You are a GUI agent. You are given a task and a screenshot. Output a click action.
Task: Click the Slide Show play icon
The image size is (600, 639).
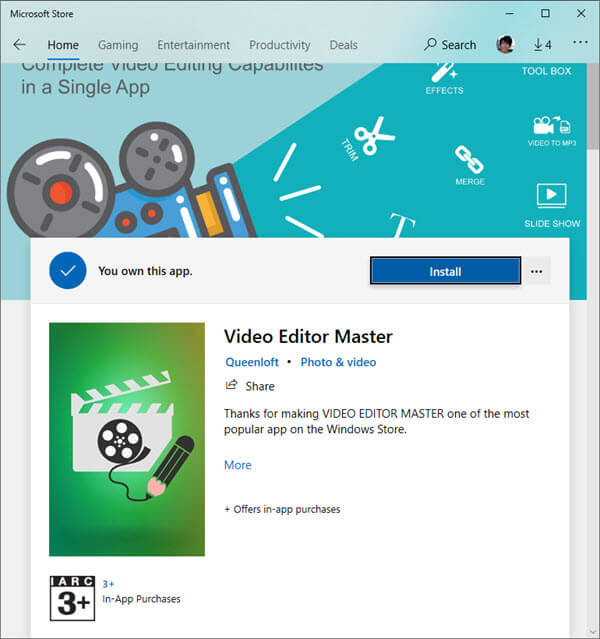pyautogui.click(x=551, y=195)
